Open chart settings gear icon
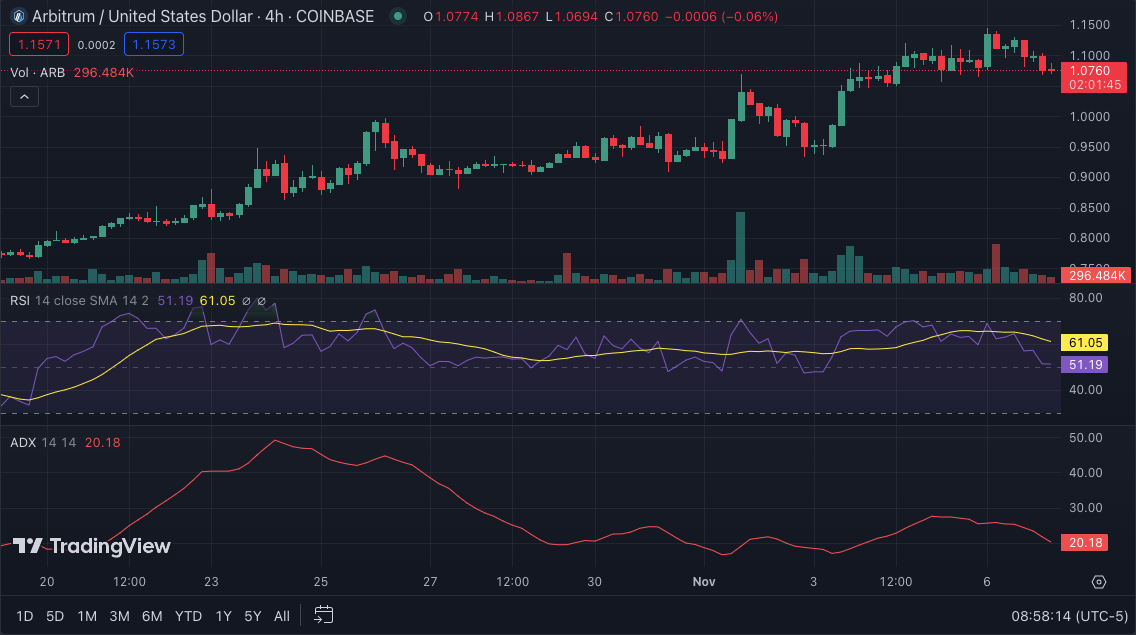 pyautogui.click(x=1099, y=581)
